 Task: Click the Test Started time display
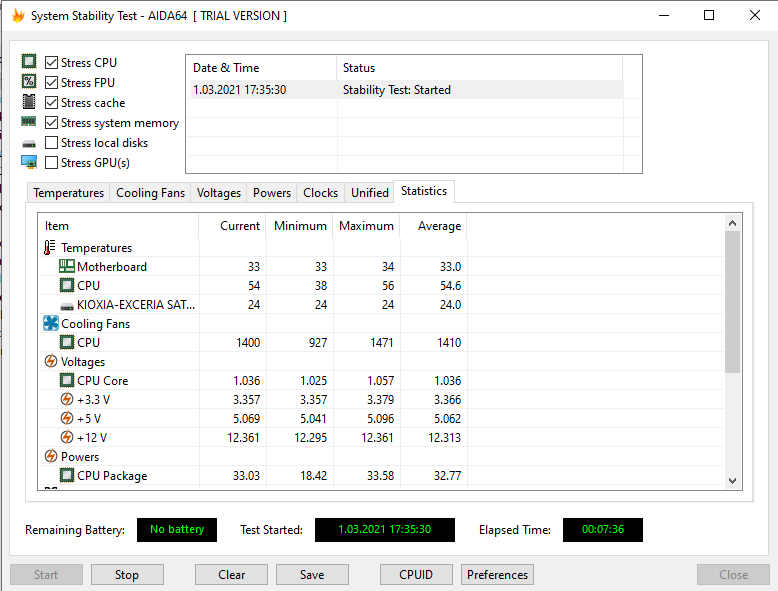pos(385,529)
